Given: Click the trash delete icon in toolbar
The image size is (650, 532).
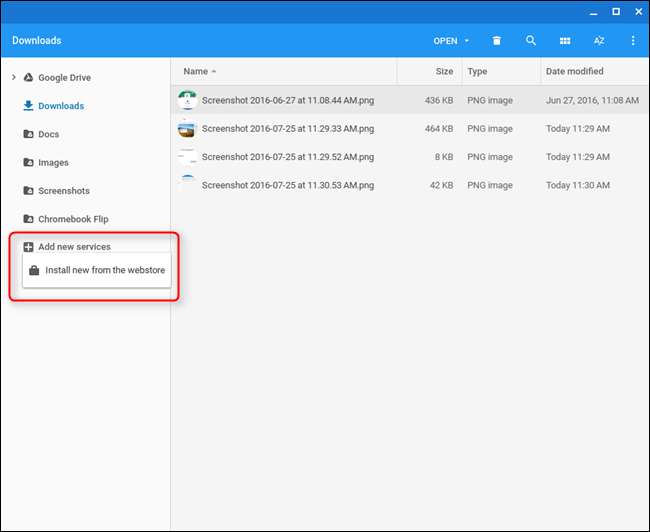Looking at the screenshot, I should (497, 41).
